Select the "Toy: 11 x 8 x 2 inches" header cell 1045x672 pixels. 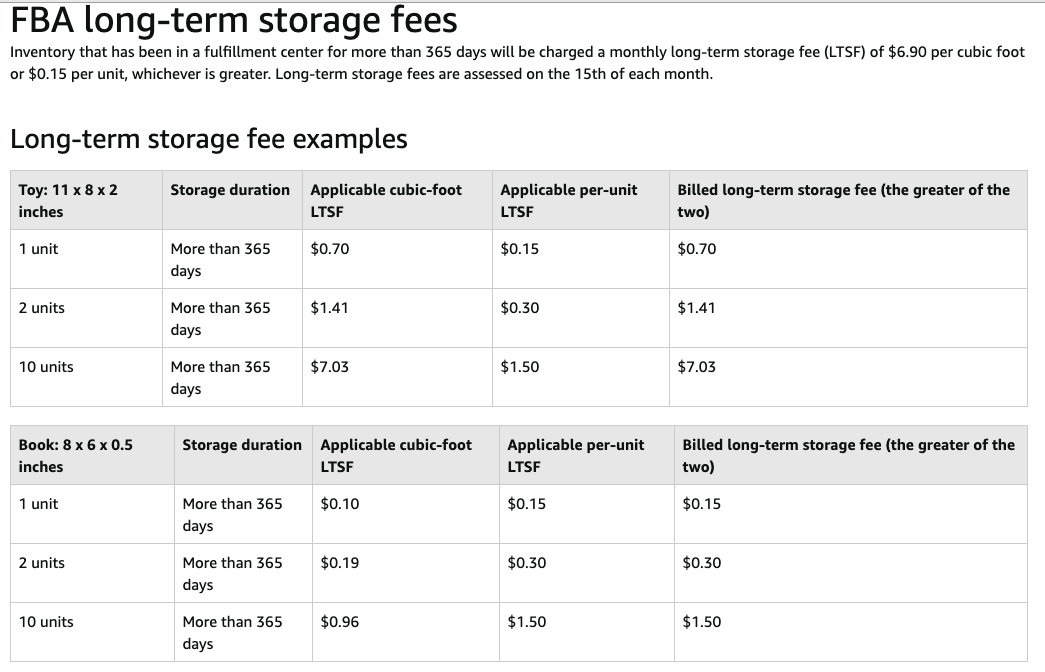(68, 200)
